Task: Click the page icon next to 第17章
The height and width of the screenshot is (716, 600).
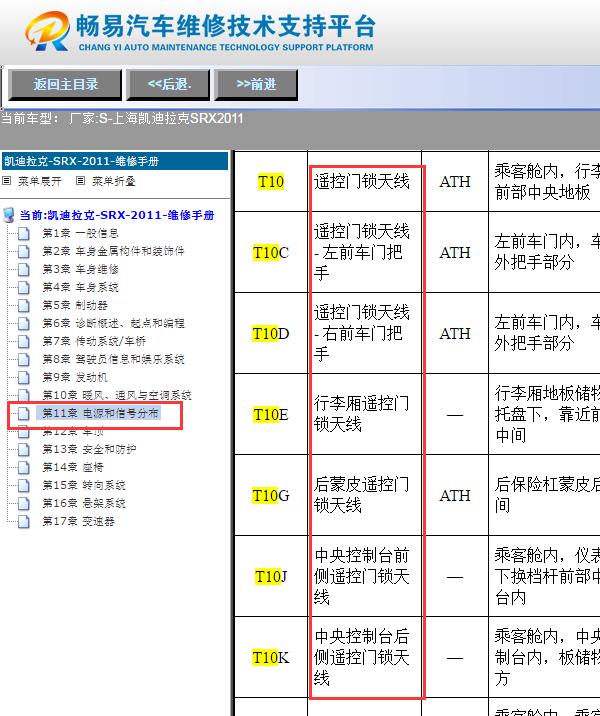Action: (24, 521)
